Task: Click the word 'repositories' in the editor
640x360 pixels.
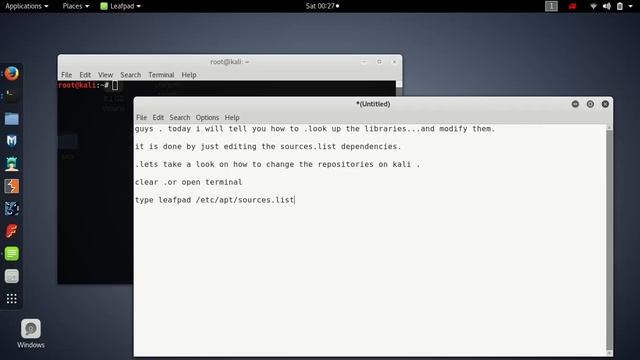Action: point(346,164)
